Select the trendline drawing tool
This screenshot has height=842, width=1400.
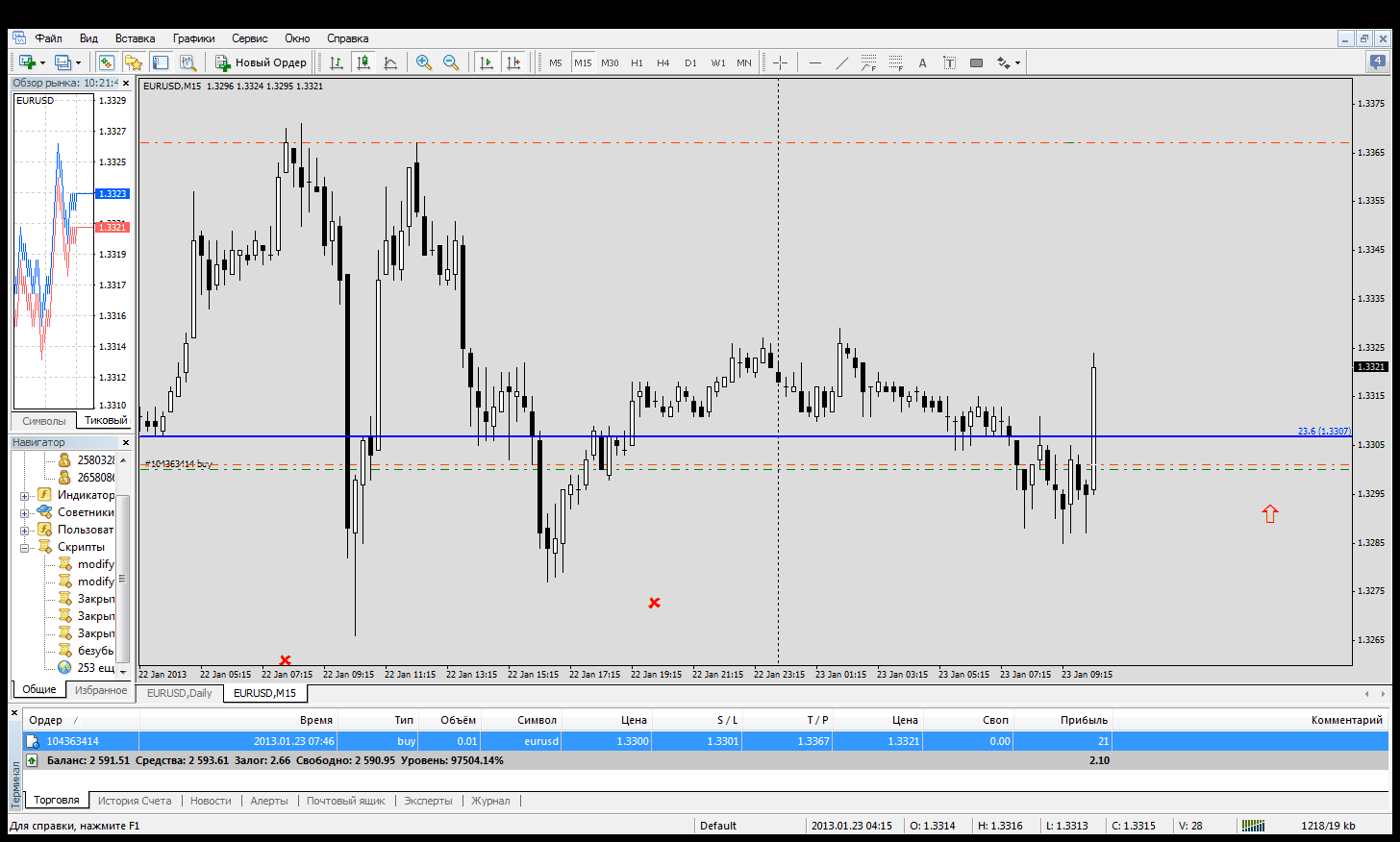tap(842, 62)
